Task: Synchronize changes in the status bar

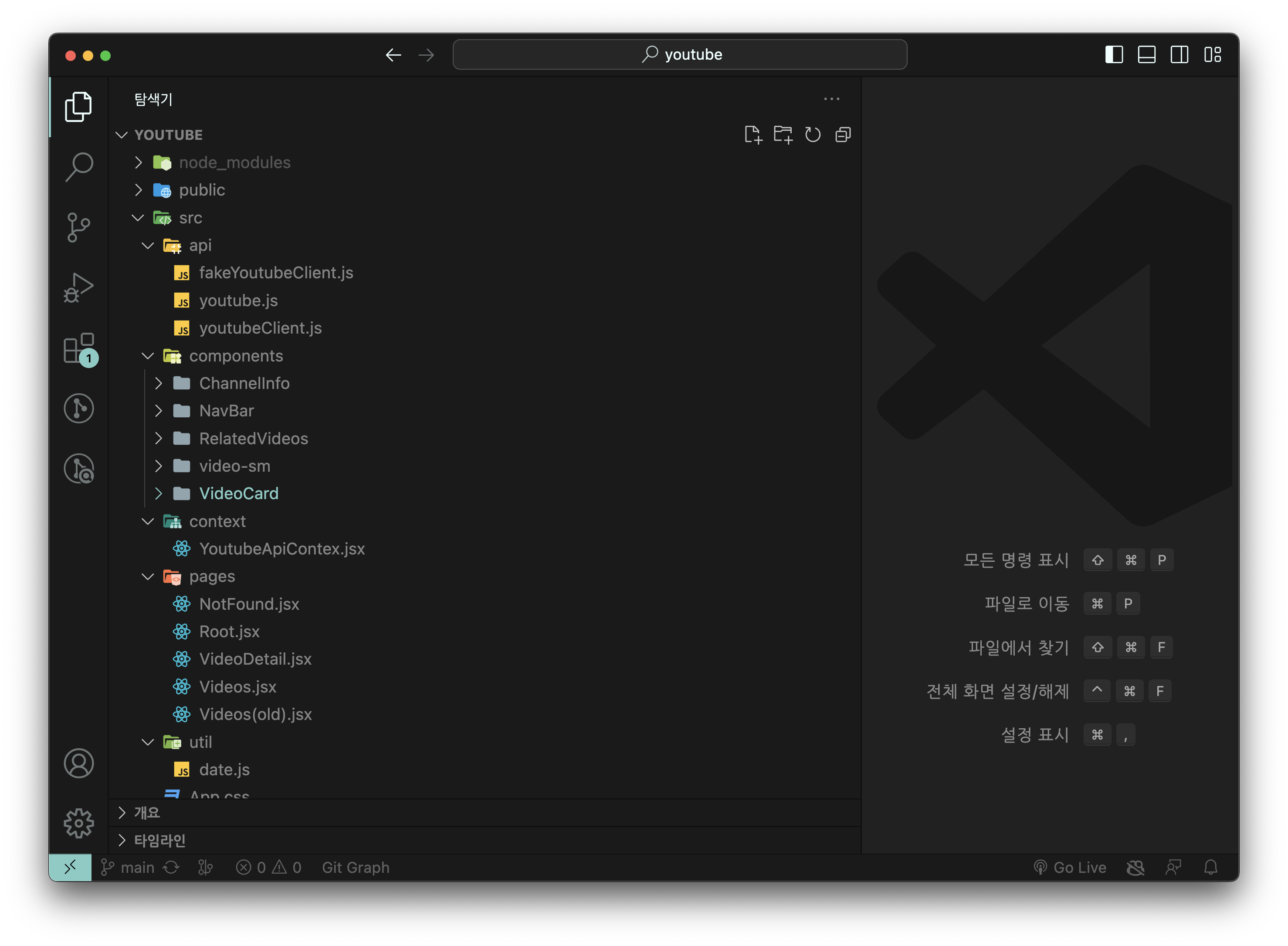Action: point(171,868)
